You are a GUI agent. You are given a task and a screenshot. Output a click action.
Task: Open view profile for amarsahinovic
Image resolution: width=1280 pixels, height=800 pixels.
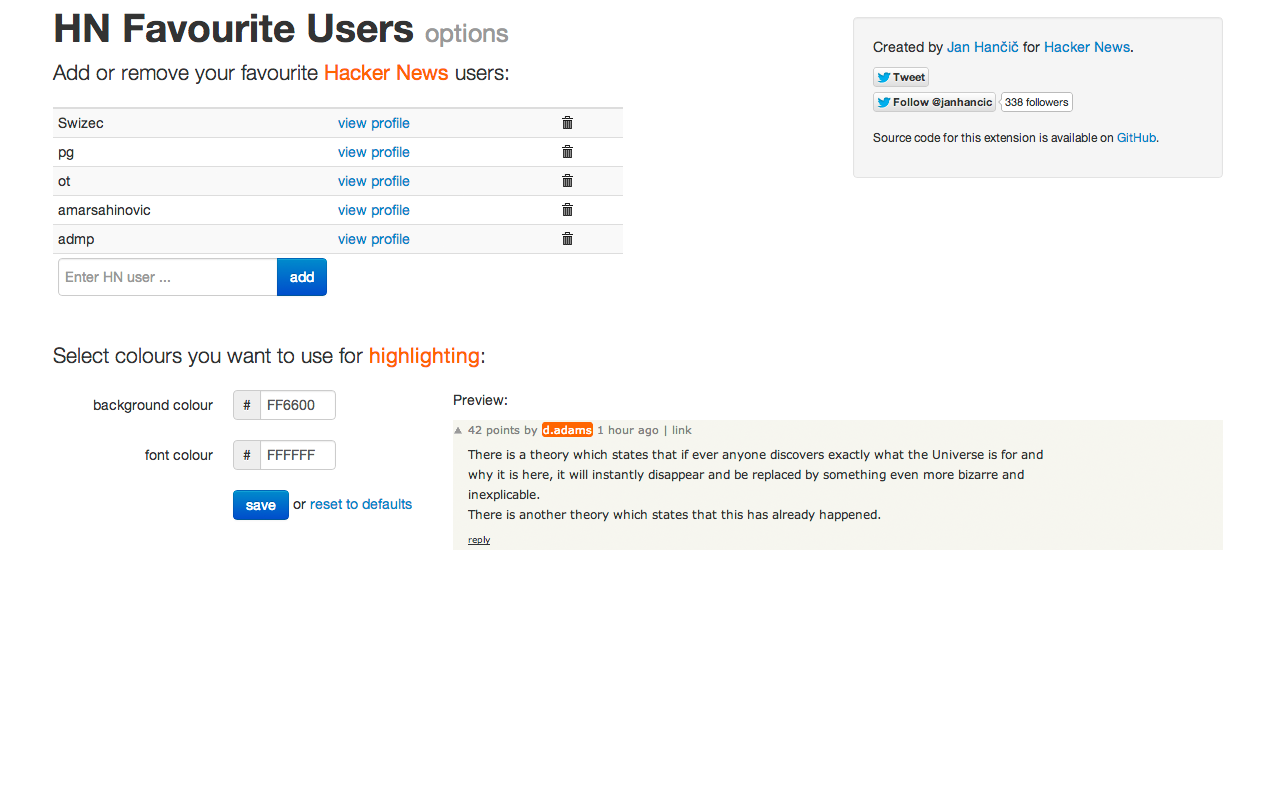tap(374, 210)
